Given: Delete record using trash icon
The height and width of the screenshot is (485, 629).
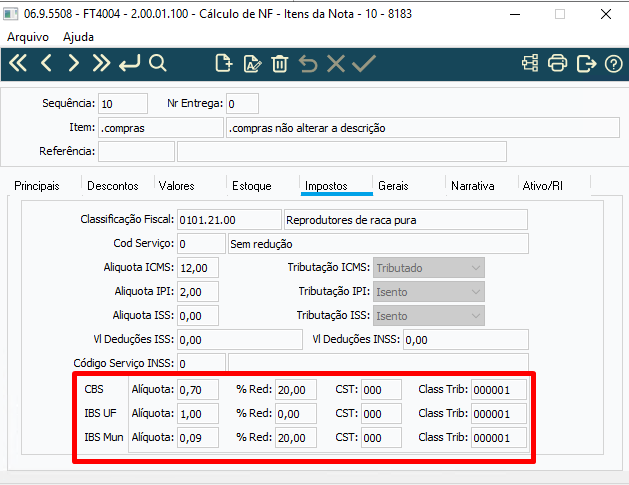Looking at the screenshot, I should pos(280,63).
